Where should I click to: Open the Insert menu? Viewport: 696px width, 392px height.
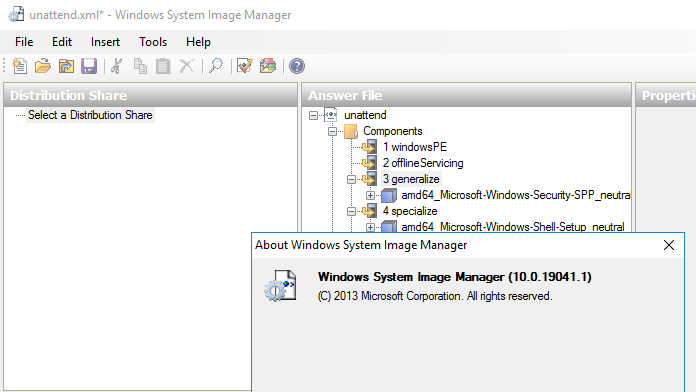click(x=105, y=42)
